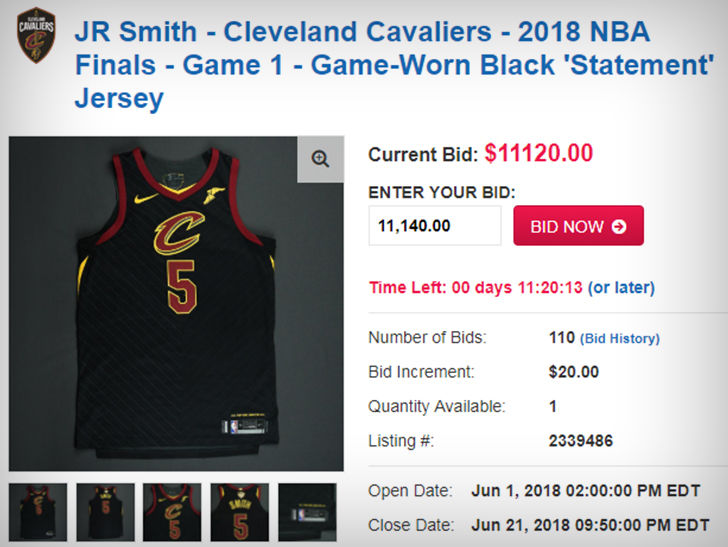Click the Close Date value

tap(590, 525)
